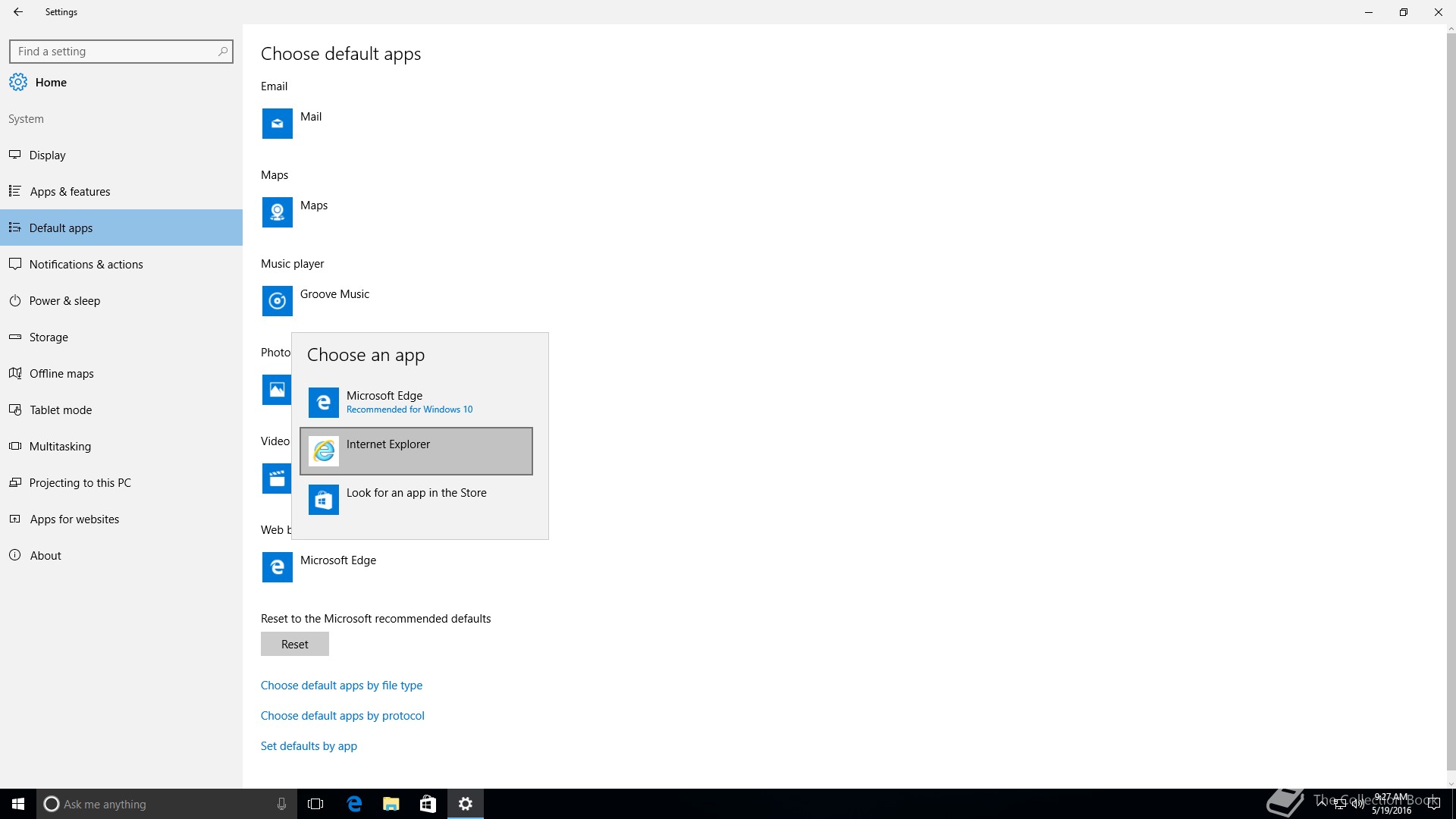Select Default apps in sidebar

[121, 227]
